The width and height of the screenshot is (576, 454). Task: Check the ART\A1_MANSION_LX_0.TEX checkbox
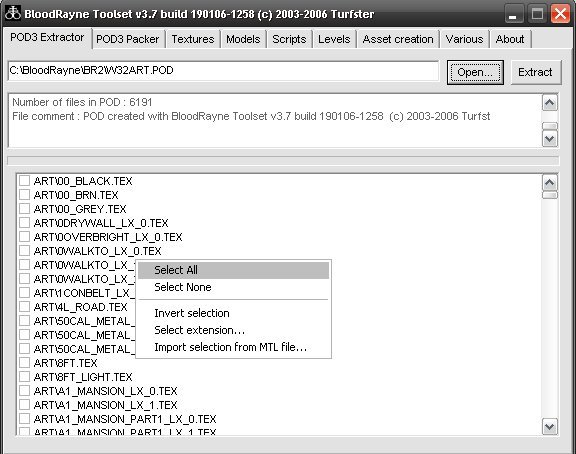click(24, 390)
